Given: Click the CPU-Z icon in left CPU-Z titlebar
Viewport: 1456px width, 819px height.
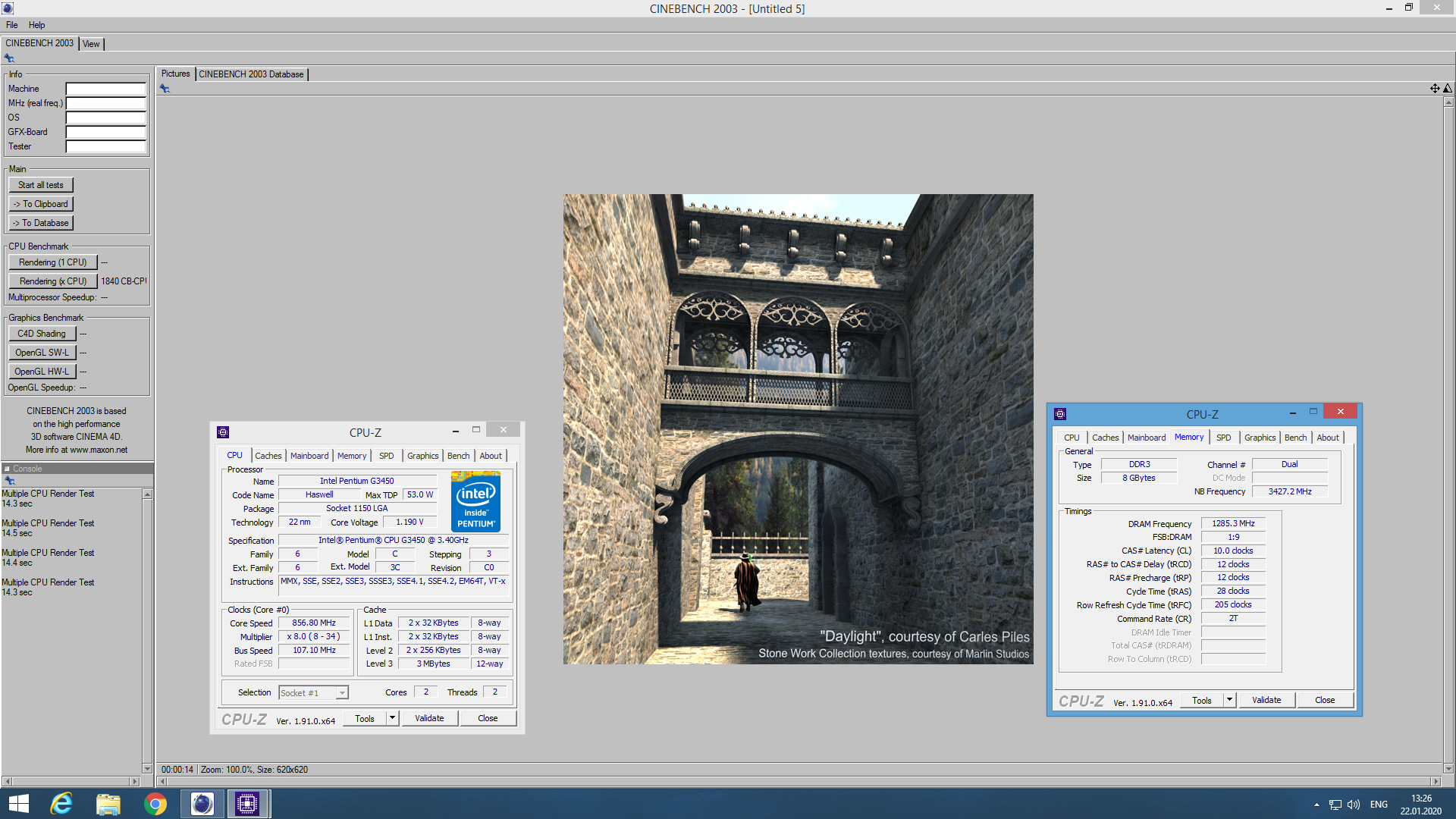Looking at the screenshot, I should pos(223,432).
